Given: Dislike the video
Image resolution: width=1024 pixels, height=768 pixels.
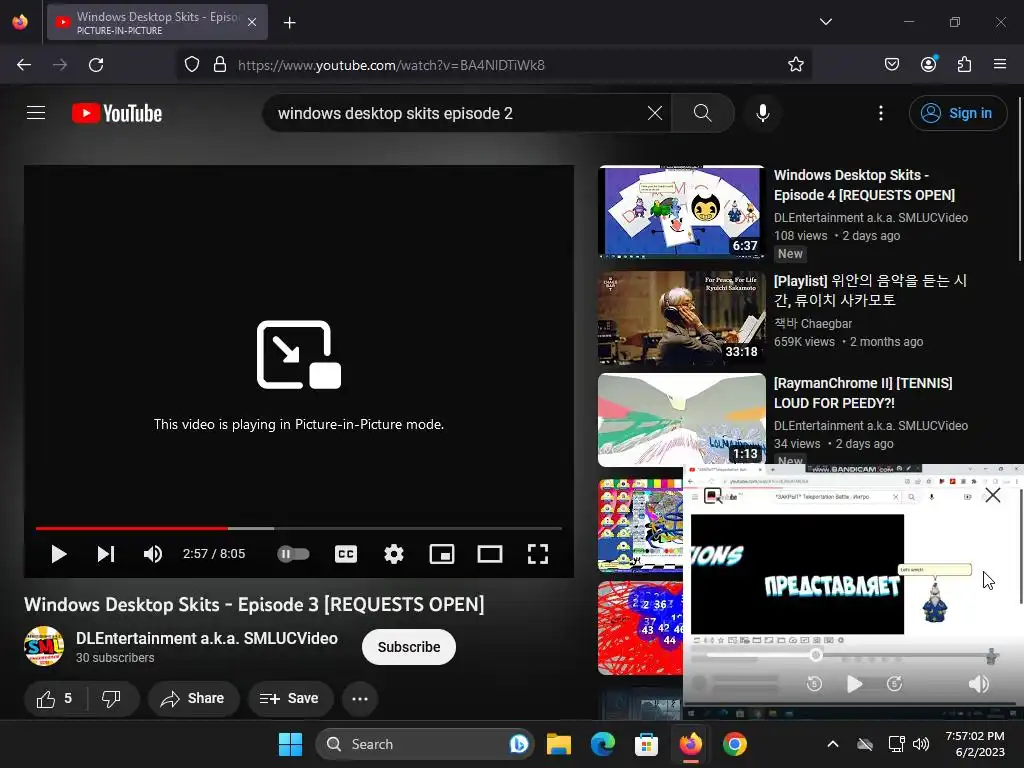Looking at the screenshot, I should coord(112,699).
